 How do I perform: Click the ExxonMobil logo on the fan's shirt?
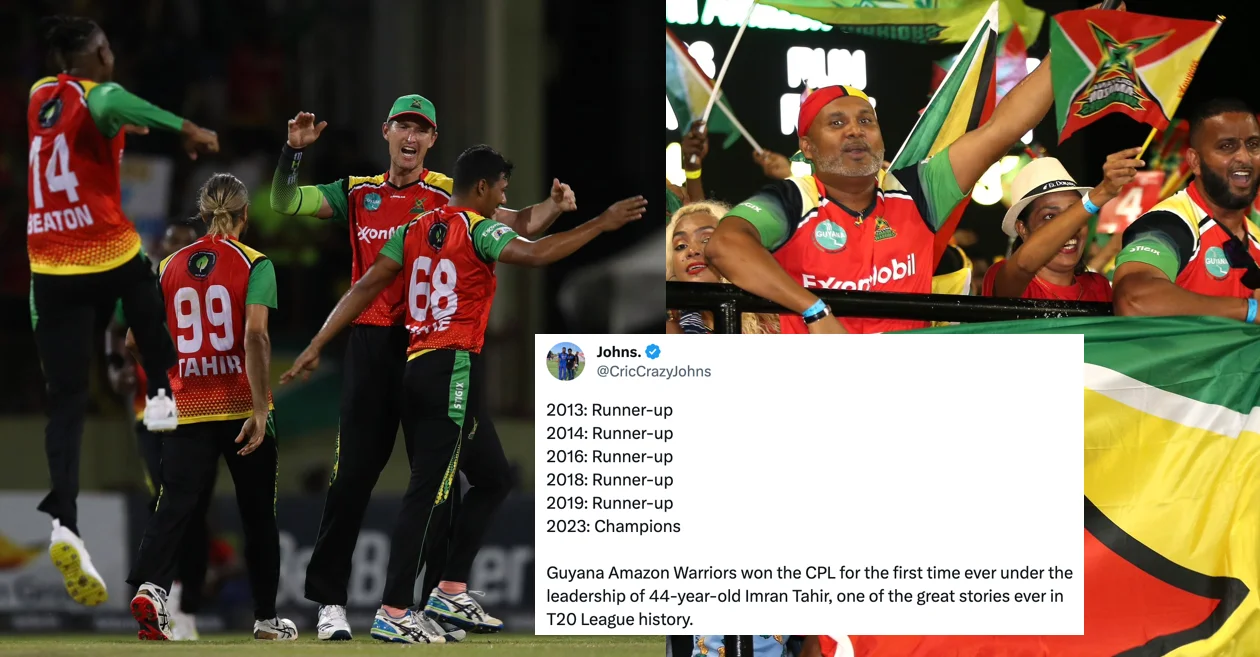[x=858, y=273]
